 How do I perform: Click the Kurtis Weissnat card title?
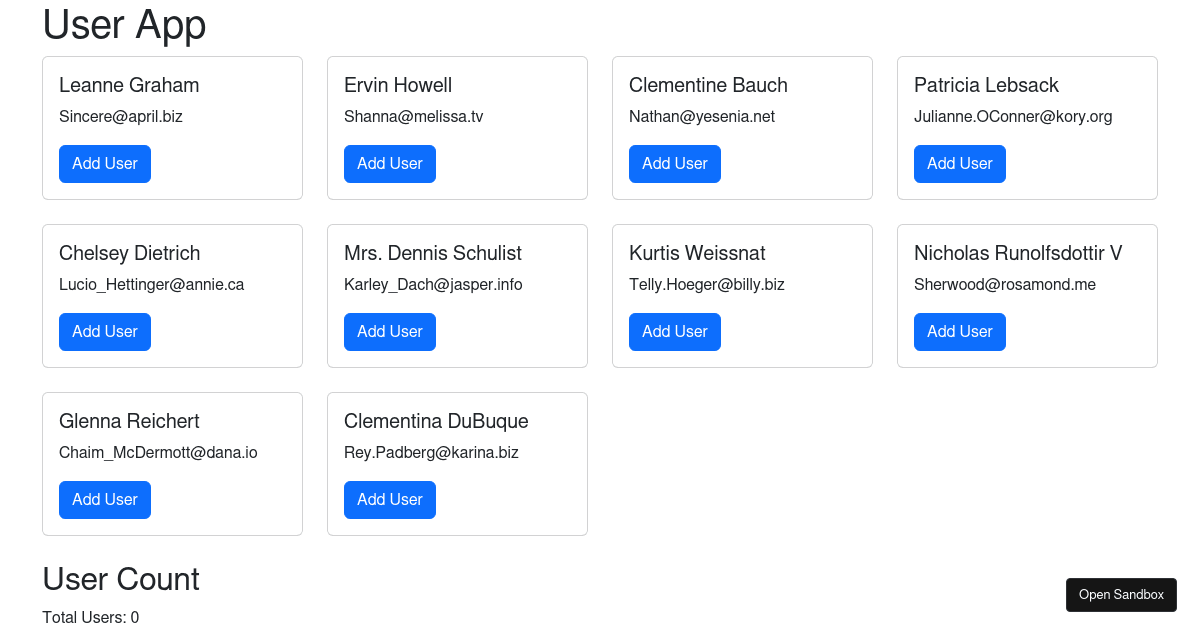click(x=697, y=253)
